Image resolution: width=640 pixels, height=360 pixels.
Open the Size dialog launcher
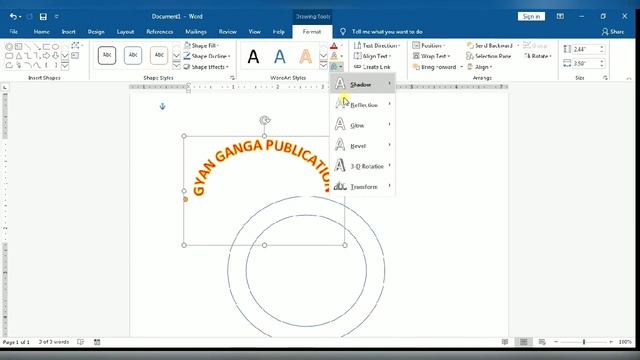click(x=605, y=78)
